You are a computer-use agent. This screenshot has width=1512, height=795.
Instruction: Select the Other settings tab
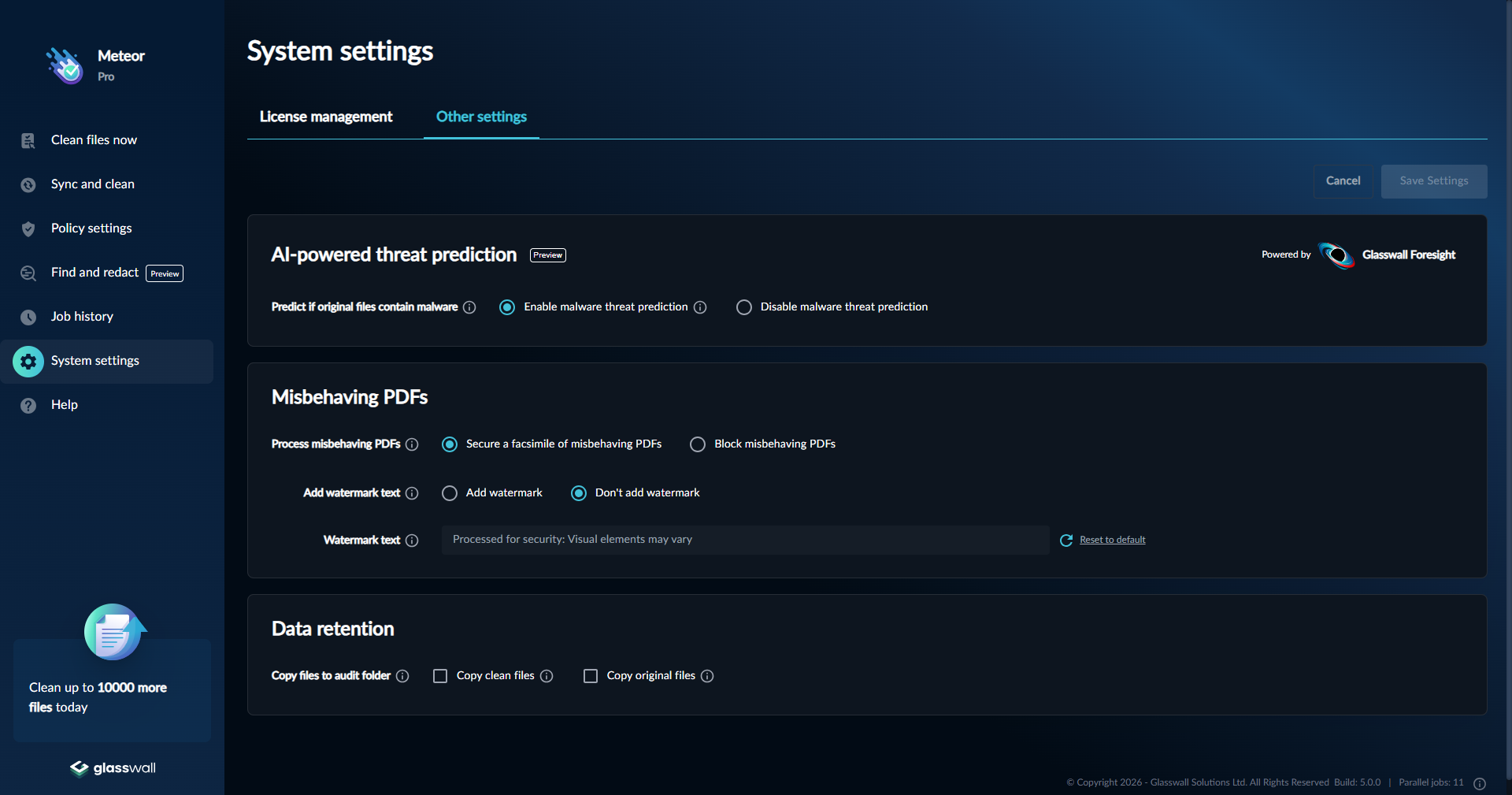click(481, 117)
